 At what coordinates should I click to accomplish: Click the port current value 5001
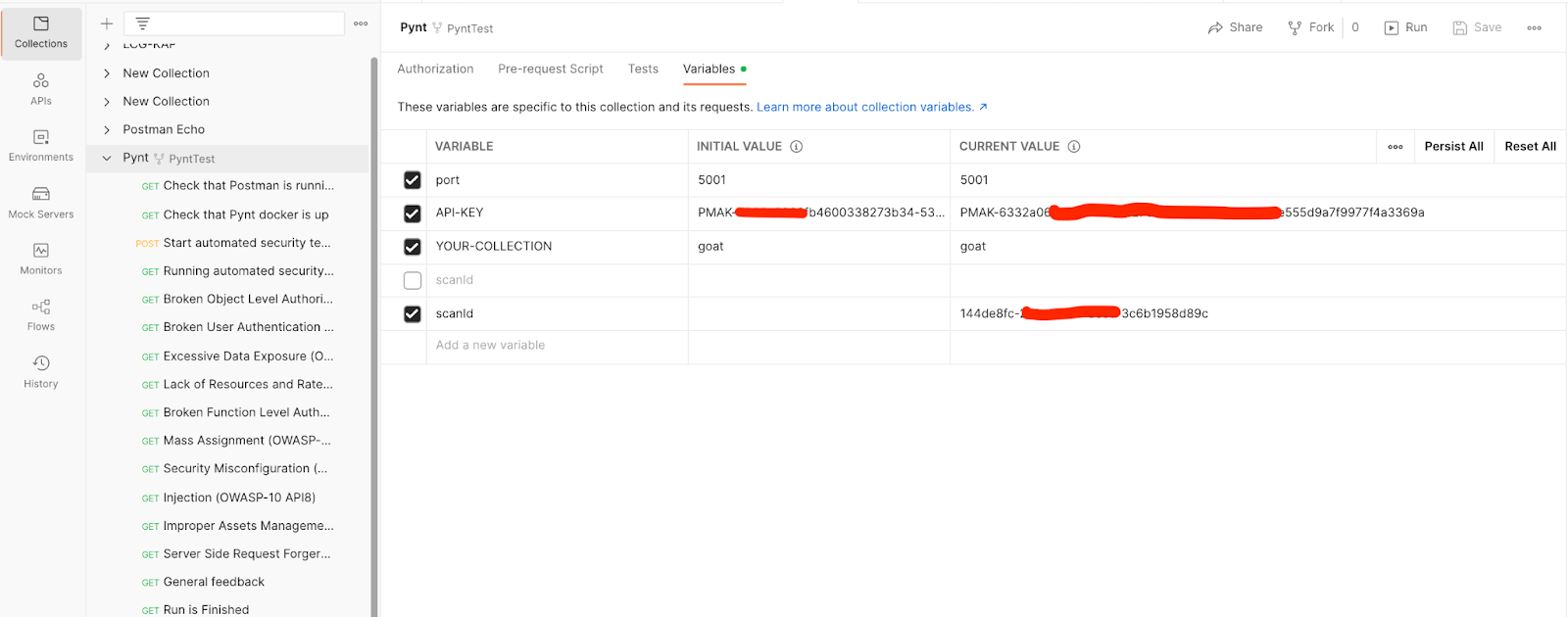(974, 180)
